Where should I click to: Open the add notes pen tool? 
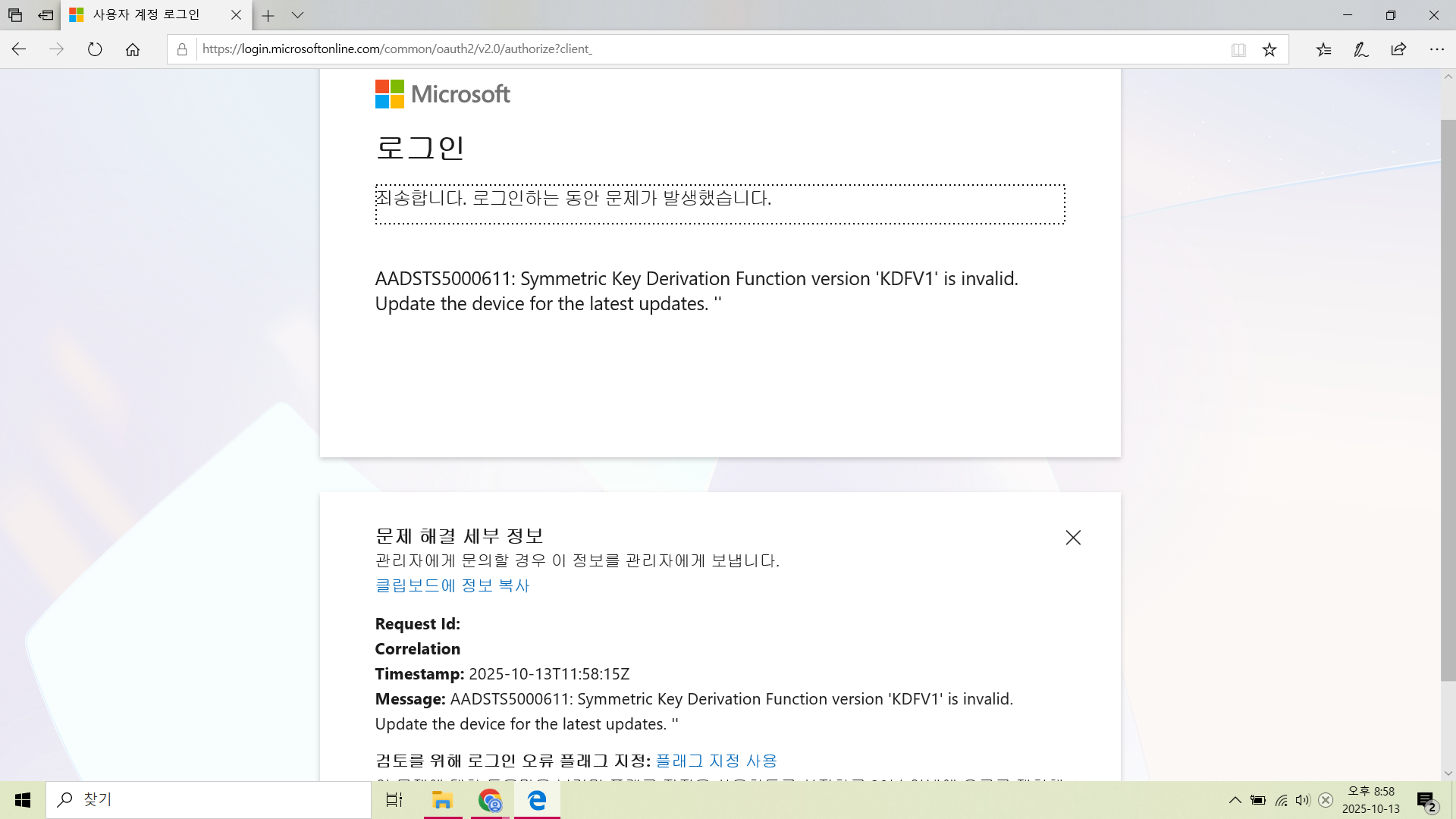point(1361,49)
